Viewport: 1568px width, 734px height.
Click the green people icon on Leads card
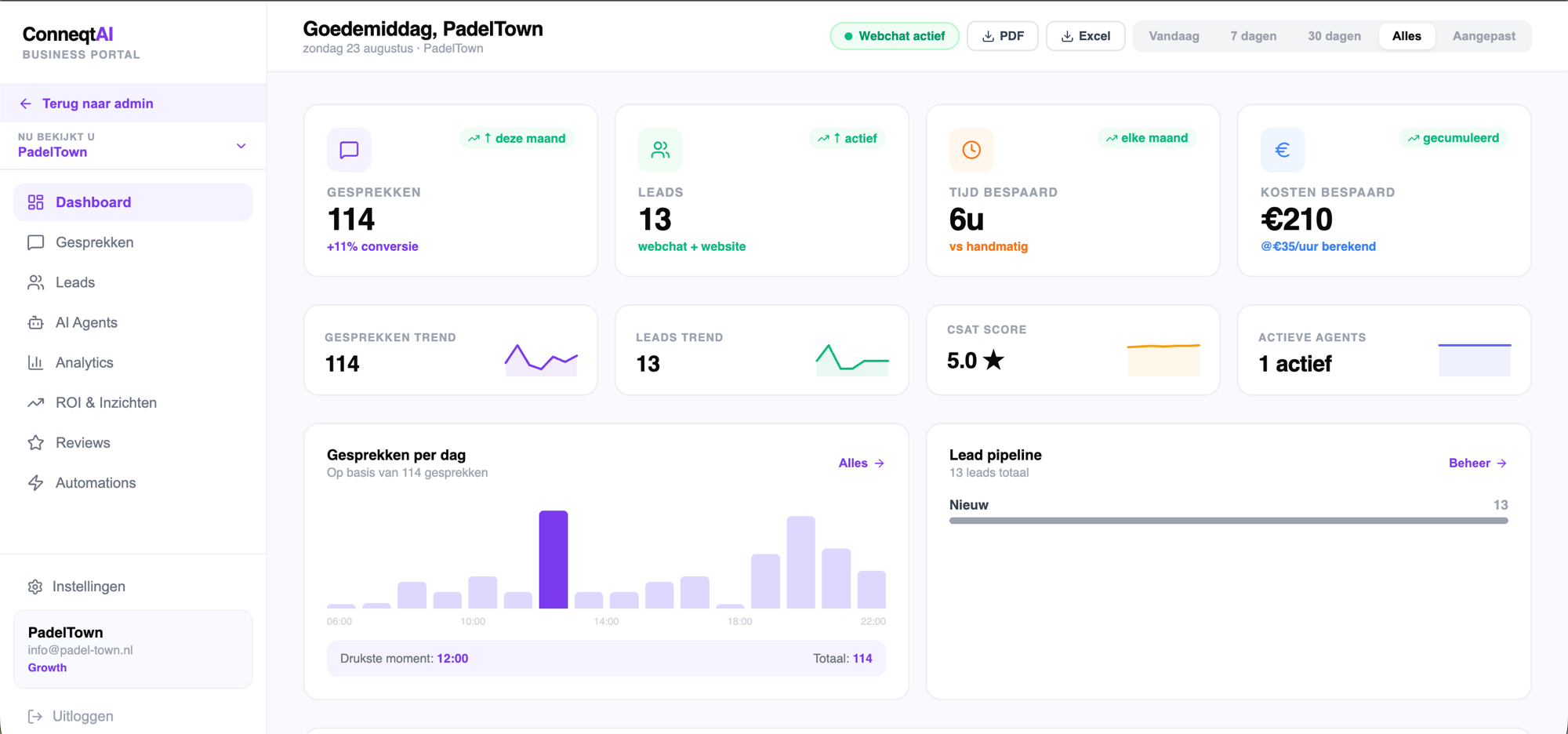coord(660,150)
